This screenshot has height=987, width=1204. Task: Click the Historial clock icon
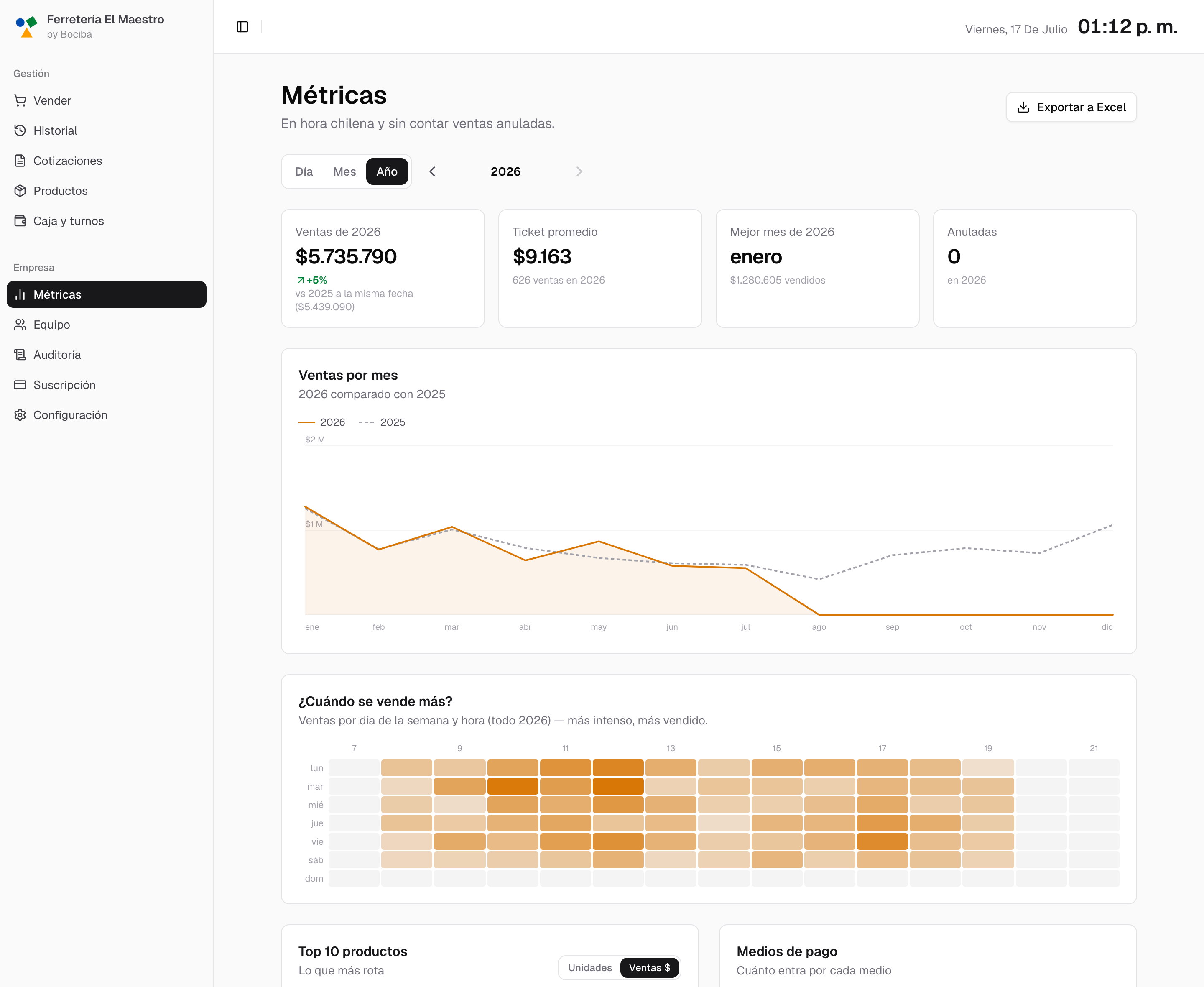pyautogui.click(x=20, y=131)
